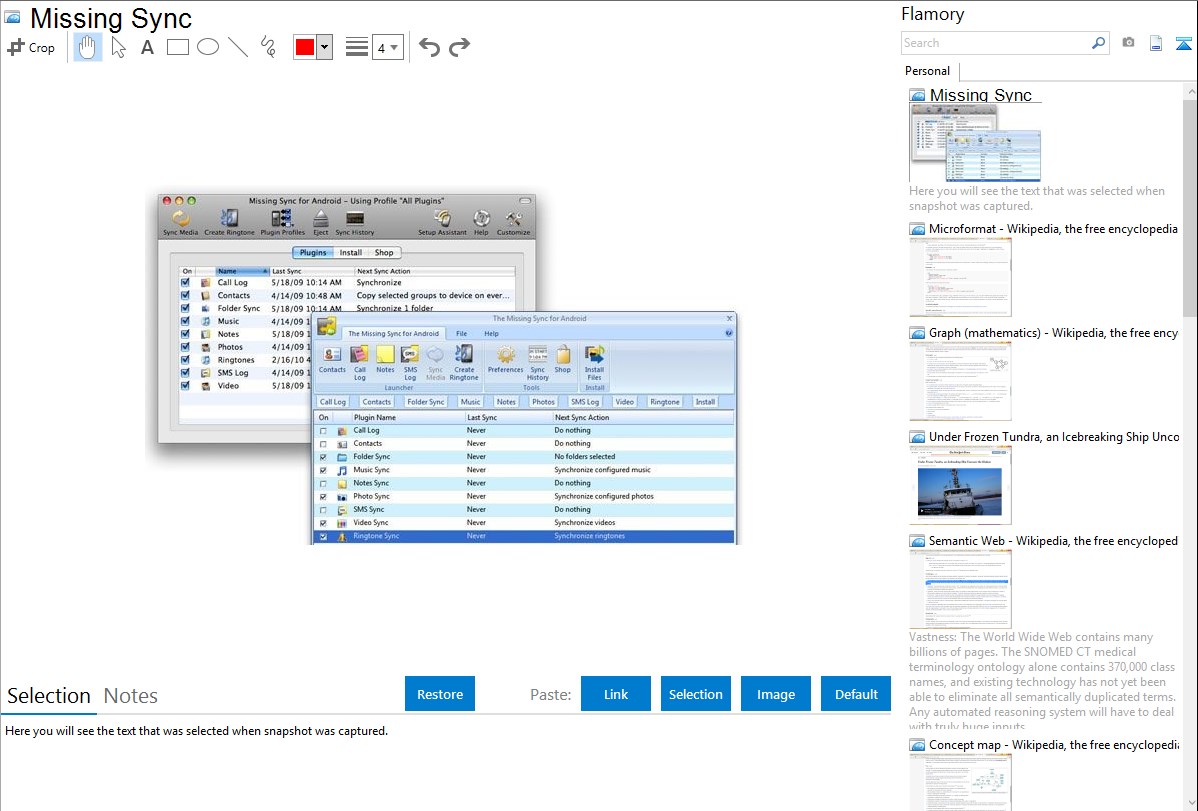Undo the last annotation

point(429,47)
